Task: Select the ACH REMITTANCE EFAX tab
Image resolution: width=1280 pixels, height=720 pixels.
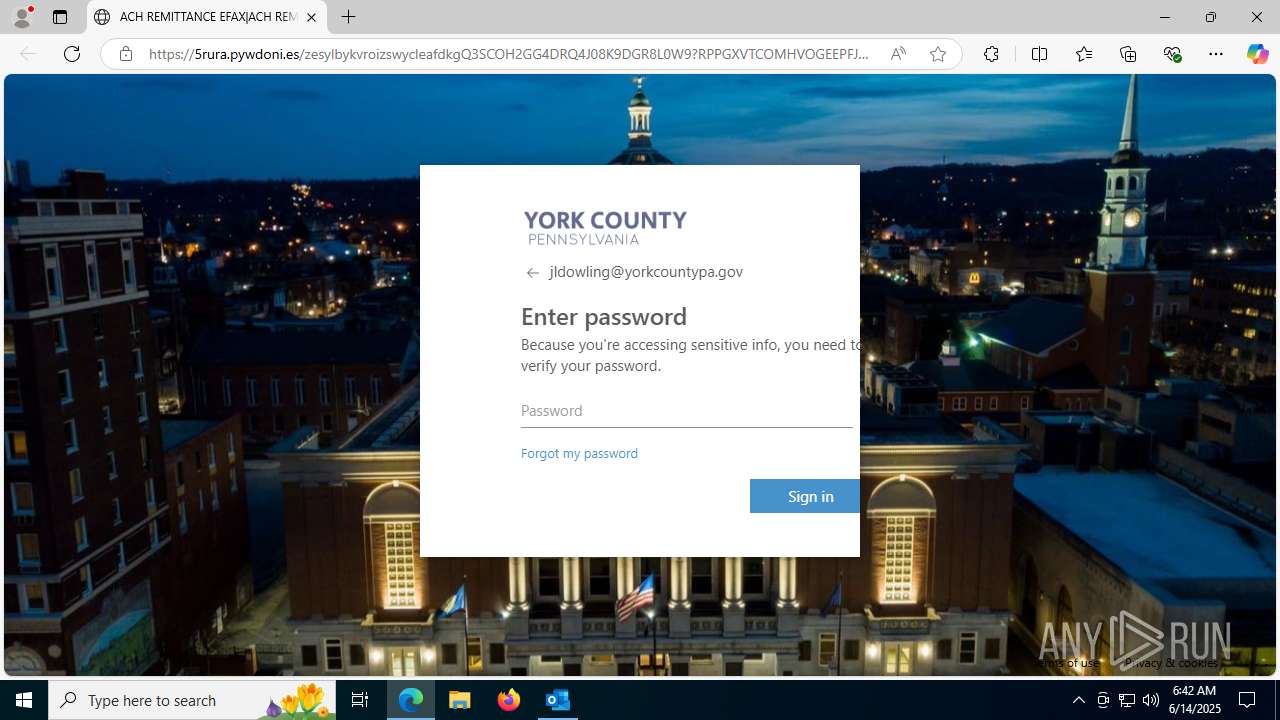Action: click(x=207, y=17)
